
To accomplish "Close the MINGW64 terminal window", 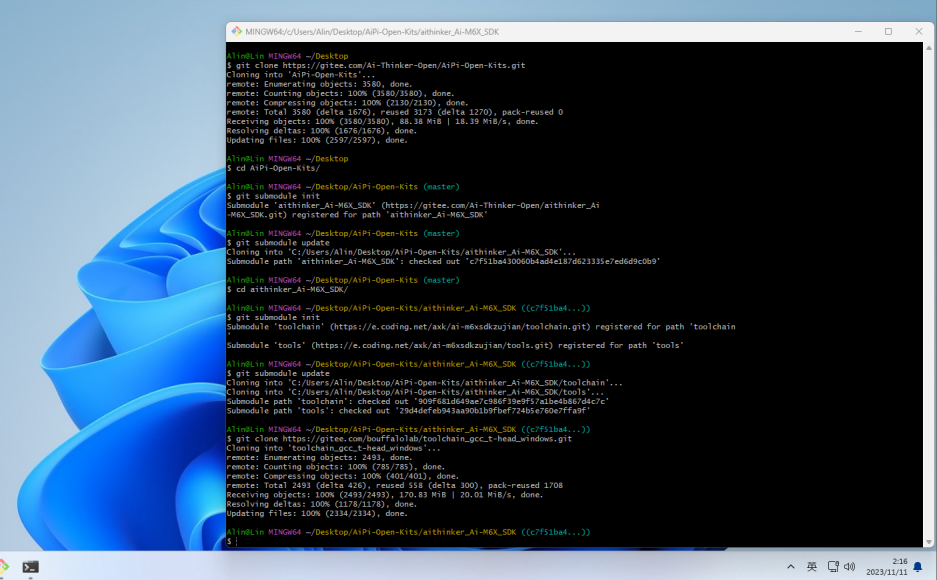I will click(x=918, y=32).
